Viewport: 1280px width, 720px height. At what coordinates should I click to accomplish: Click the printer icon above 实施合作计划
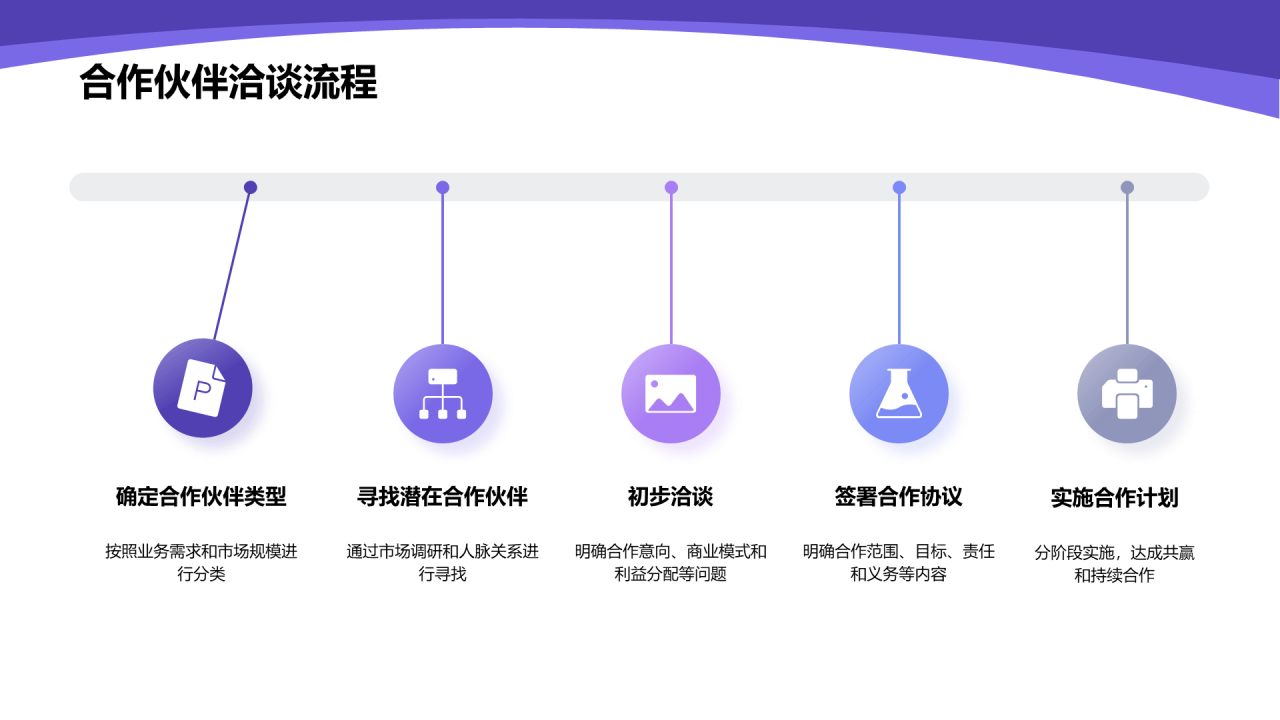[x=1126, y=393]
